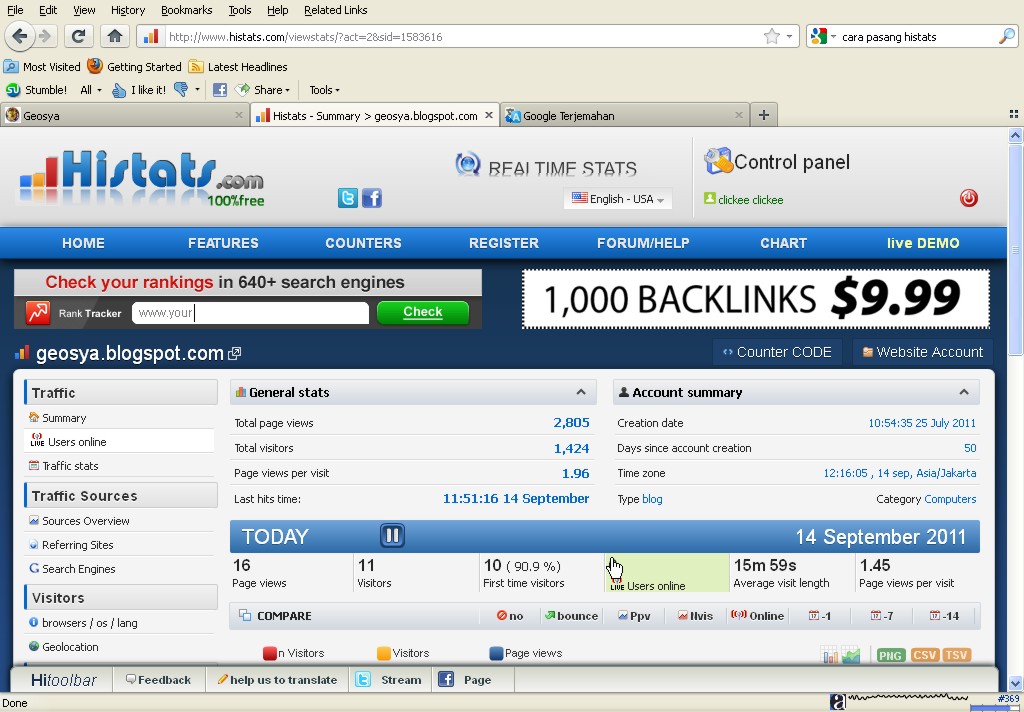Toggle compare with -7 days
This screenshot has height=712, width=1024.
pyautogui.click(x=882, y=616)
